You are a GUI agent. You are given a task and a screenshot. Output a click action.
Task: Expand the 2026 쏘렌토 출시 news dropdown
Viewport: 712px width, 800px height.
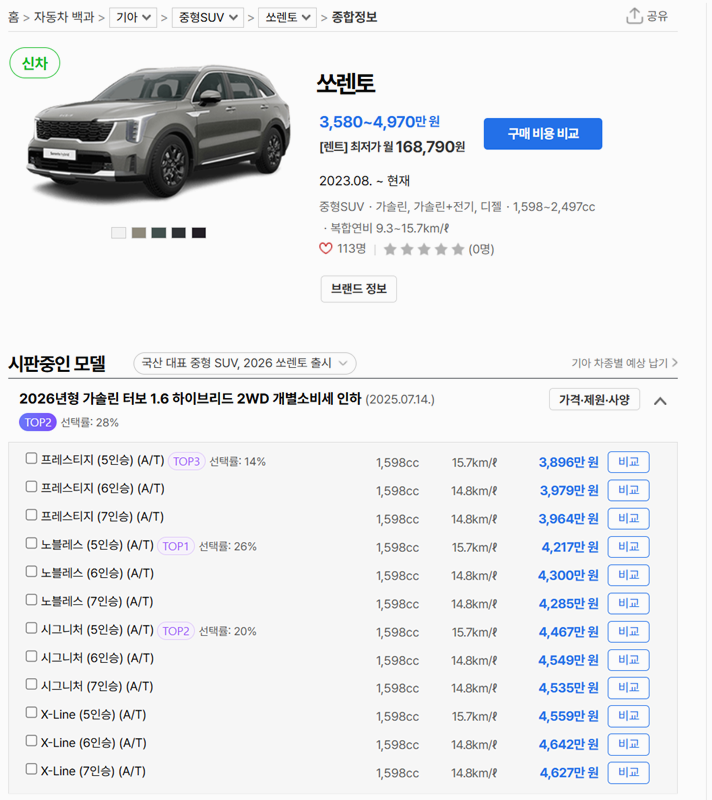(244, 363)
